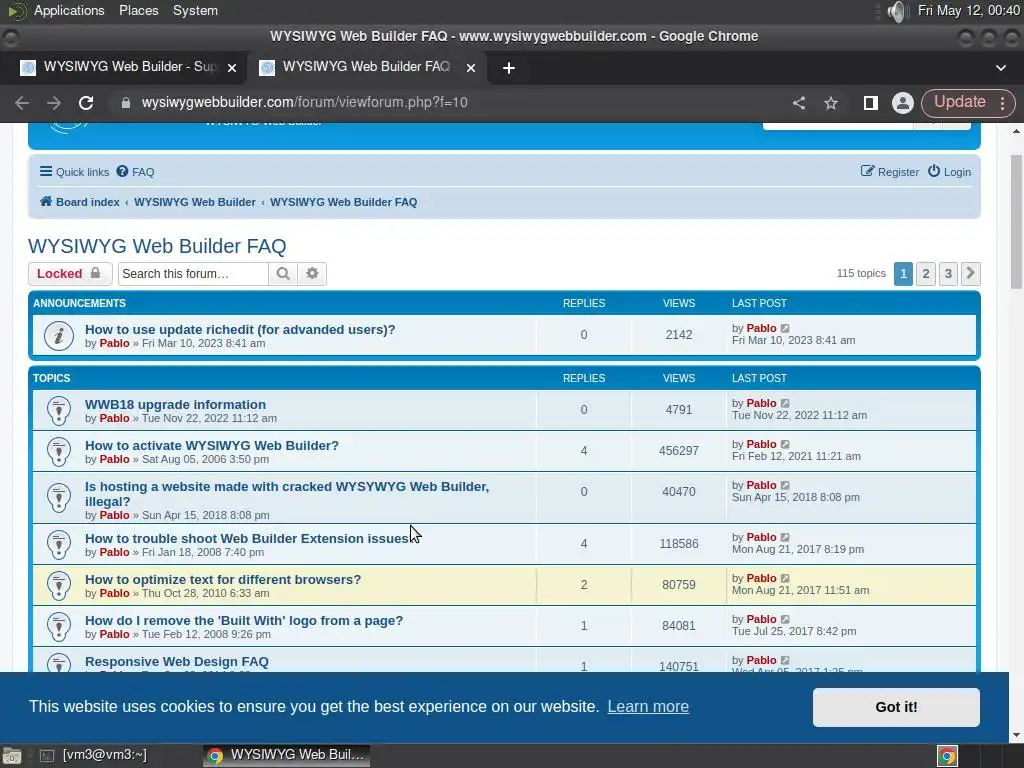This screenshot has height=768, width=1024.
Task: Click current page 1 button
Action: click(903, 273)
